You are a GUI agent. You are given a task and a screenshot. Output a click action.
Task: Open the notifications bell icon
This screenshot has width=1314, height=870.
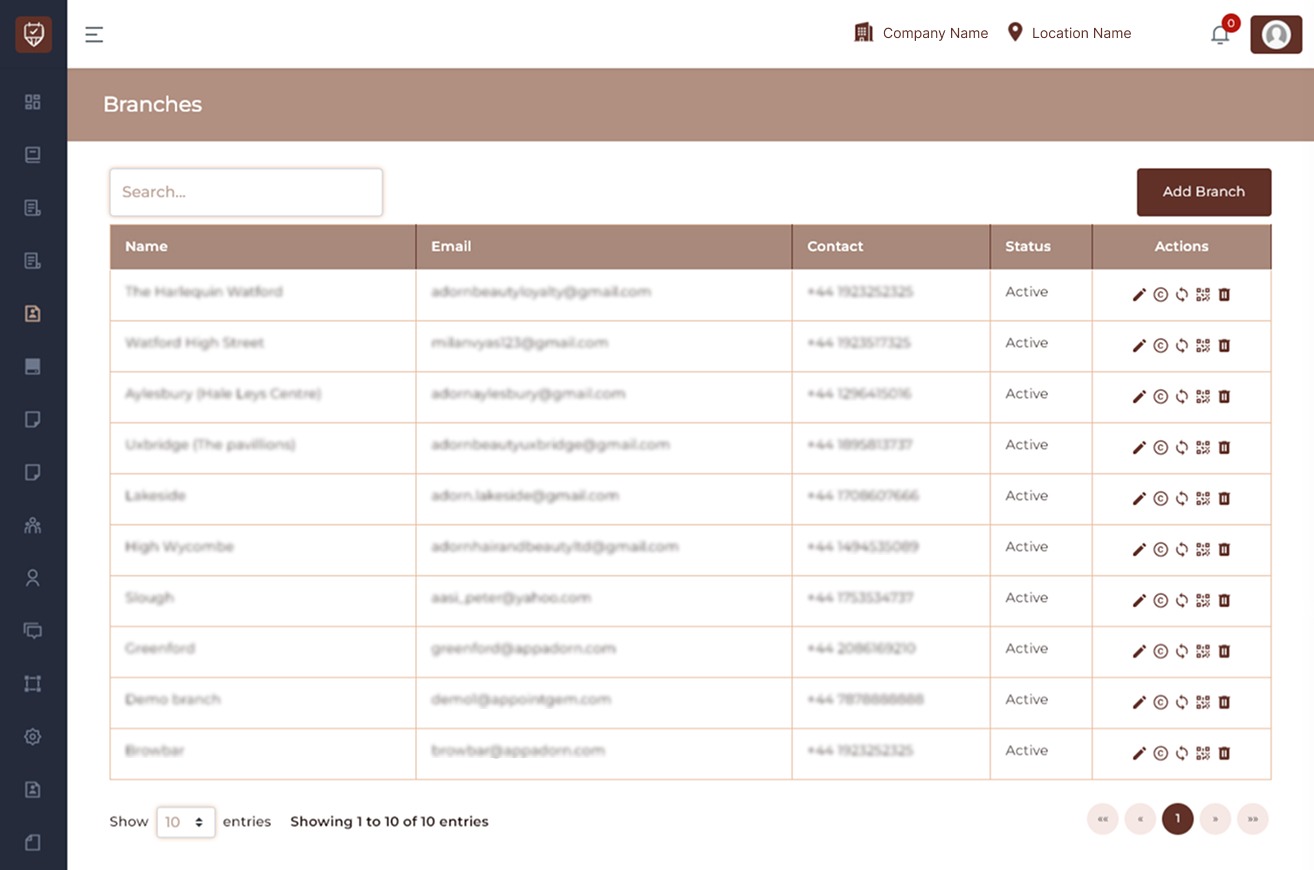tap(1220, 35)
